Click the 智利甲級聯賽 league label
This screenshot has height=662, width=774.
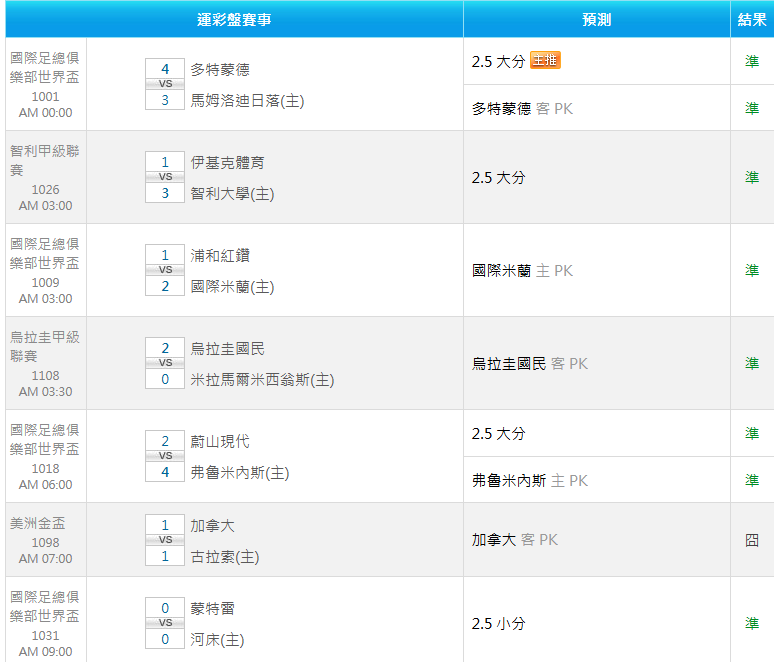44,160
